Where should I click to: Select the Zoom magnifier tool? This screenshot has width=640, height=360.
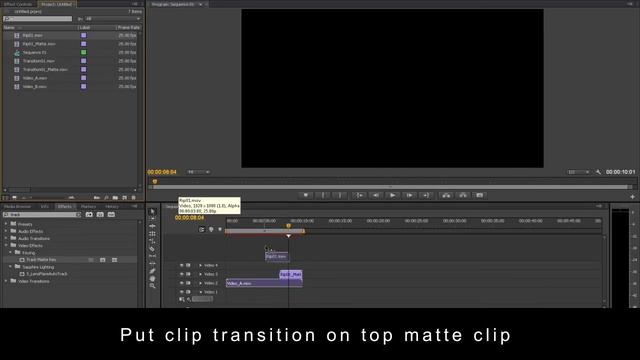[152, 286]
